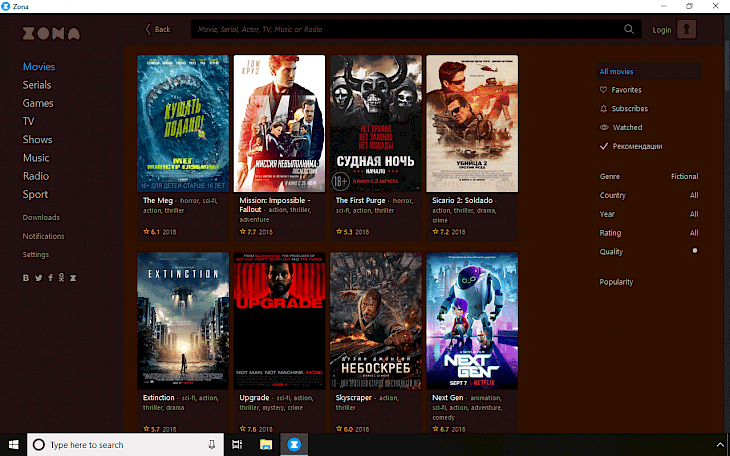This screenshot has height=456, width=730.
Task: Open the Next Gen movie poster
Action: (x=472, y=321)
